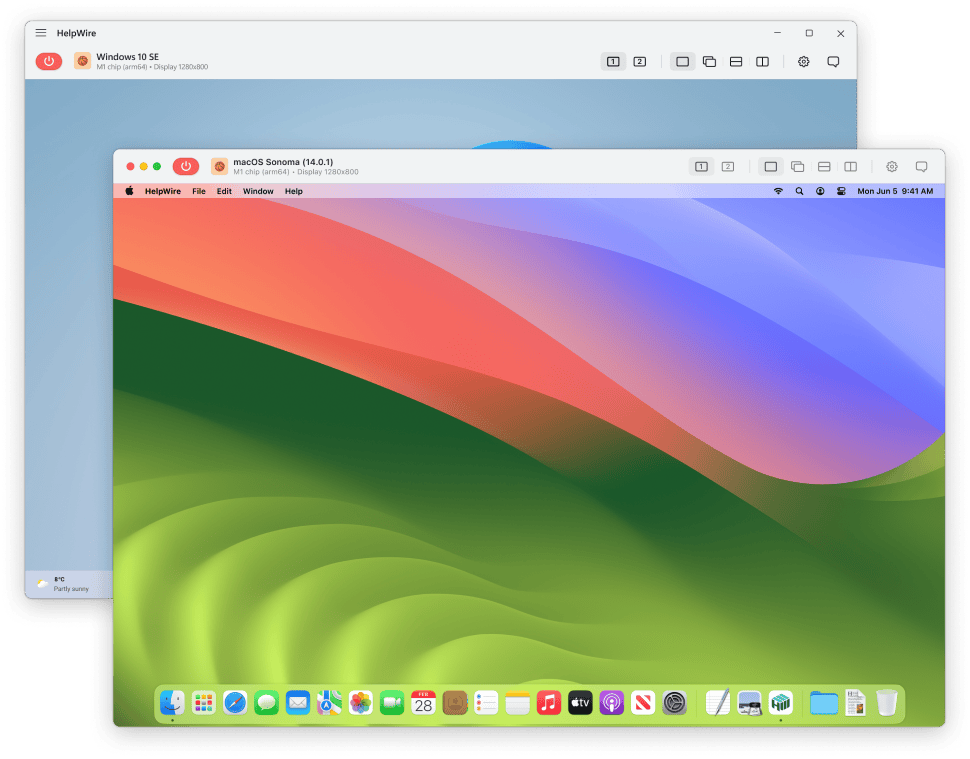Open the Wi-Fi status menu

coord(778,191)
